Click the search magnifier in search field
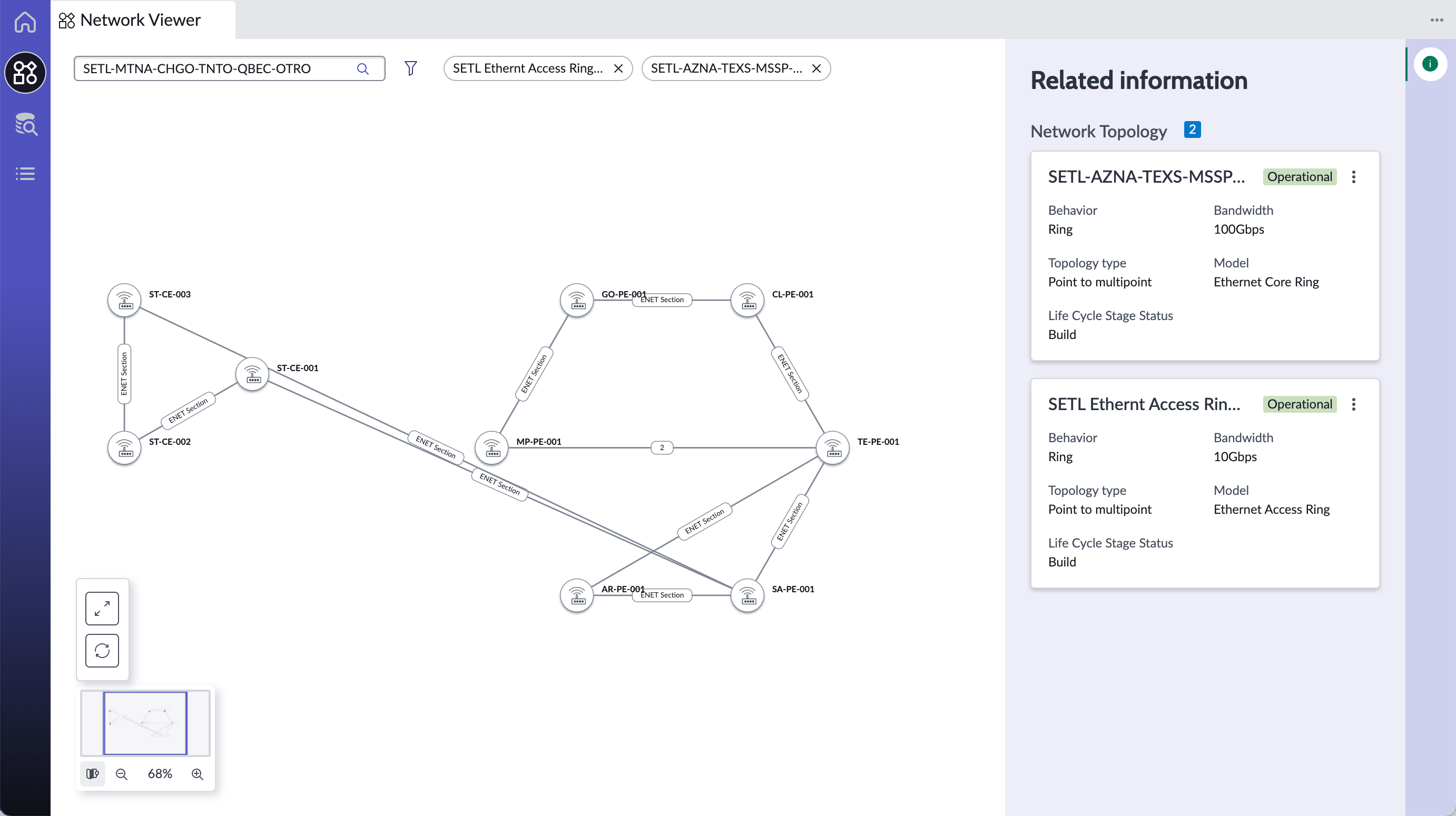Screen dimensions: 1456x816 (x=363, y=69)
